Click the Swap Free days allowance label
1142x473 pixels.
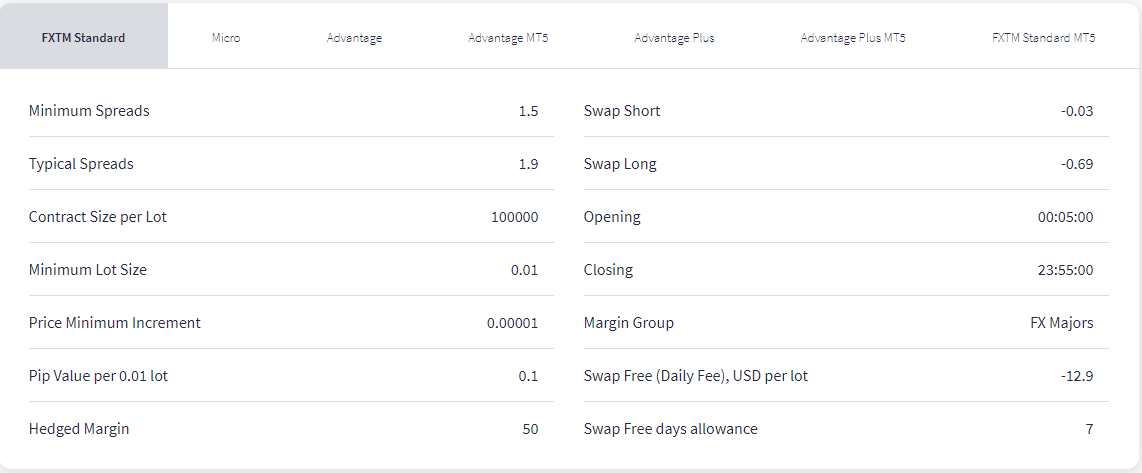pos(671,429)
